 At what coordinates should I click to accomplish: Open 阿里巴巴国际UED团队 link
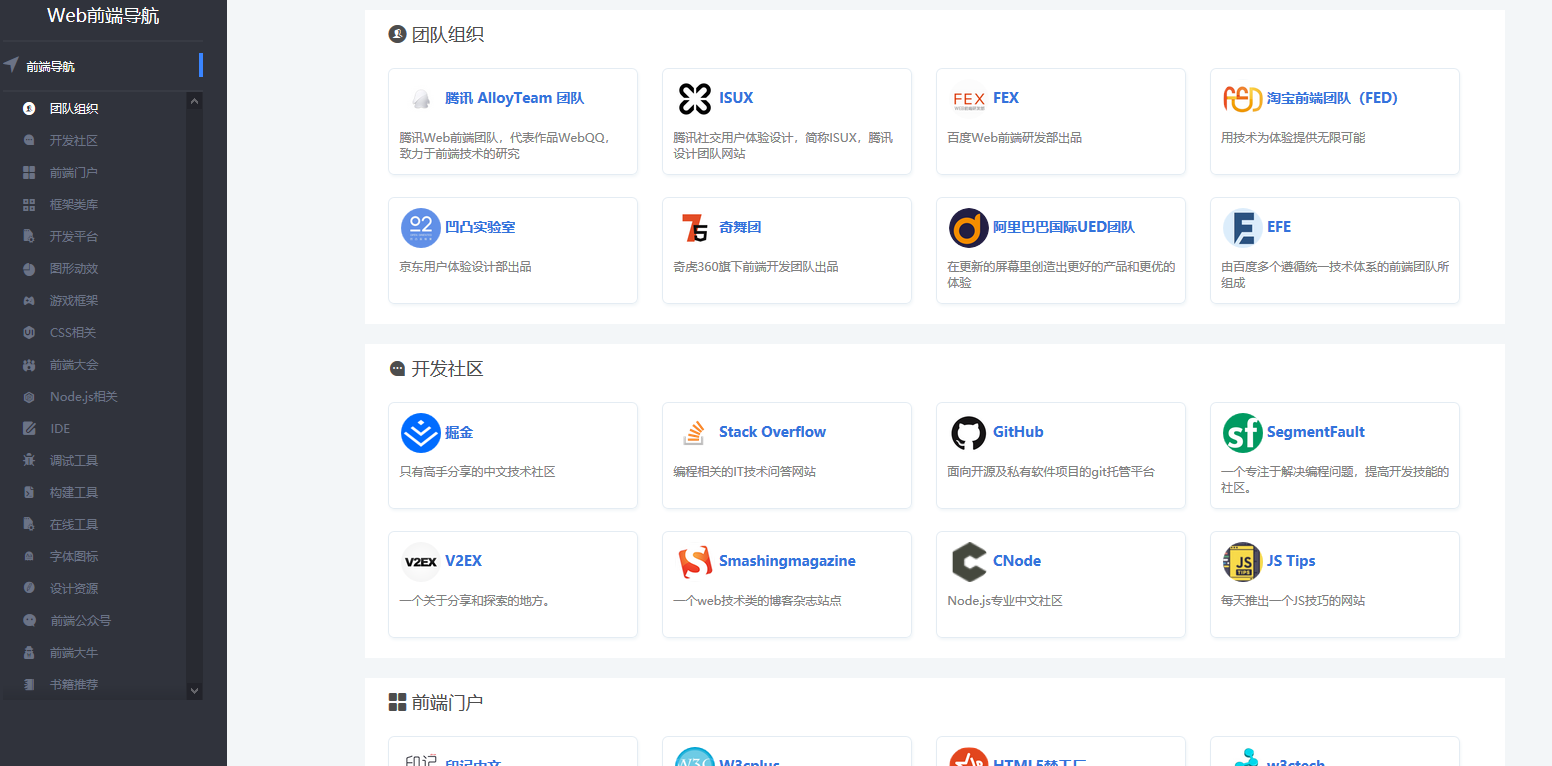[1064, 227]
